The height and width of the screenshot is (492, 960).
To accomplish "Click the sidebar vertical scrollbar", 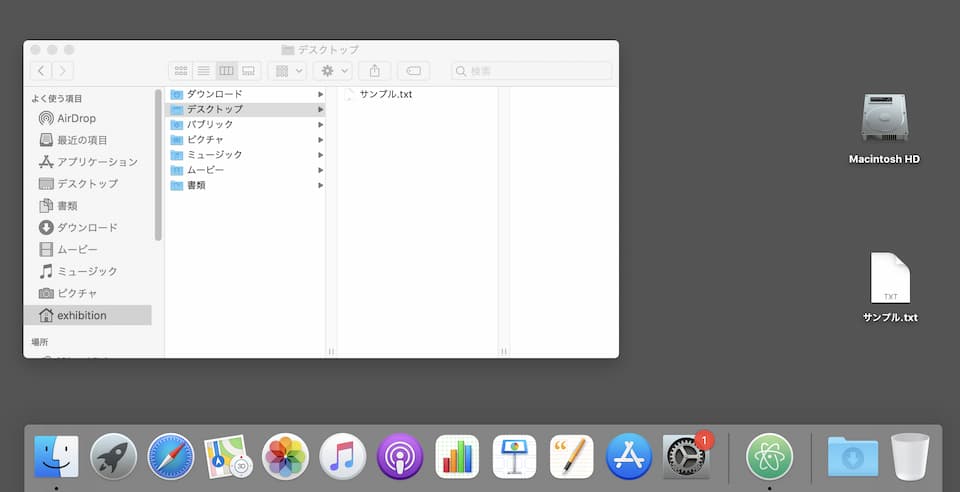I will point(158,165).
